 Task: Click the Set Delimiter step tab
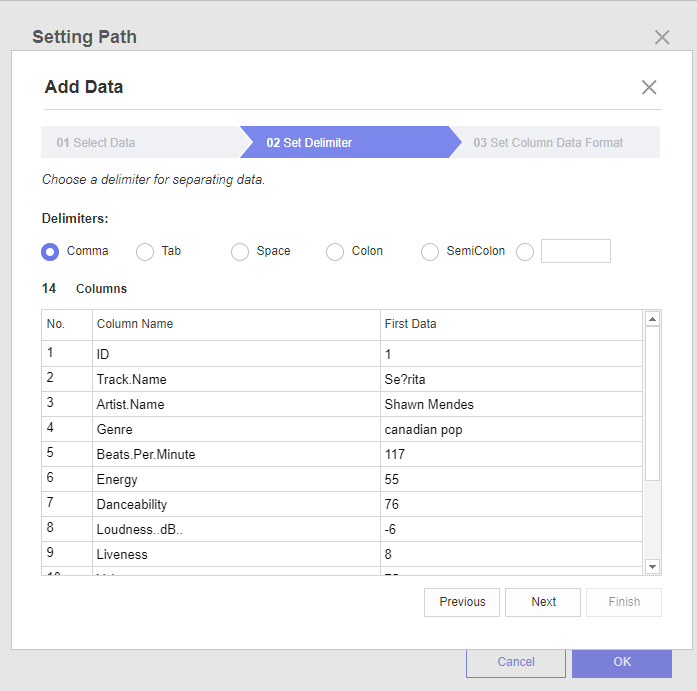[309, 143]
